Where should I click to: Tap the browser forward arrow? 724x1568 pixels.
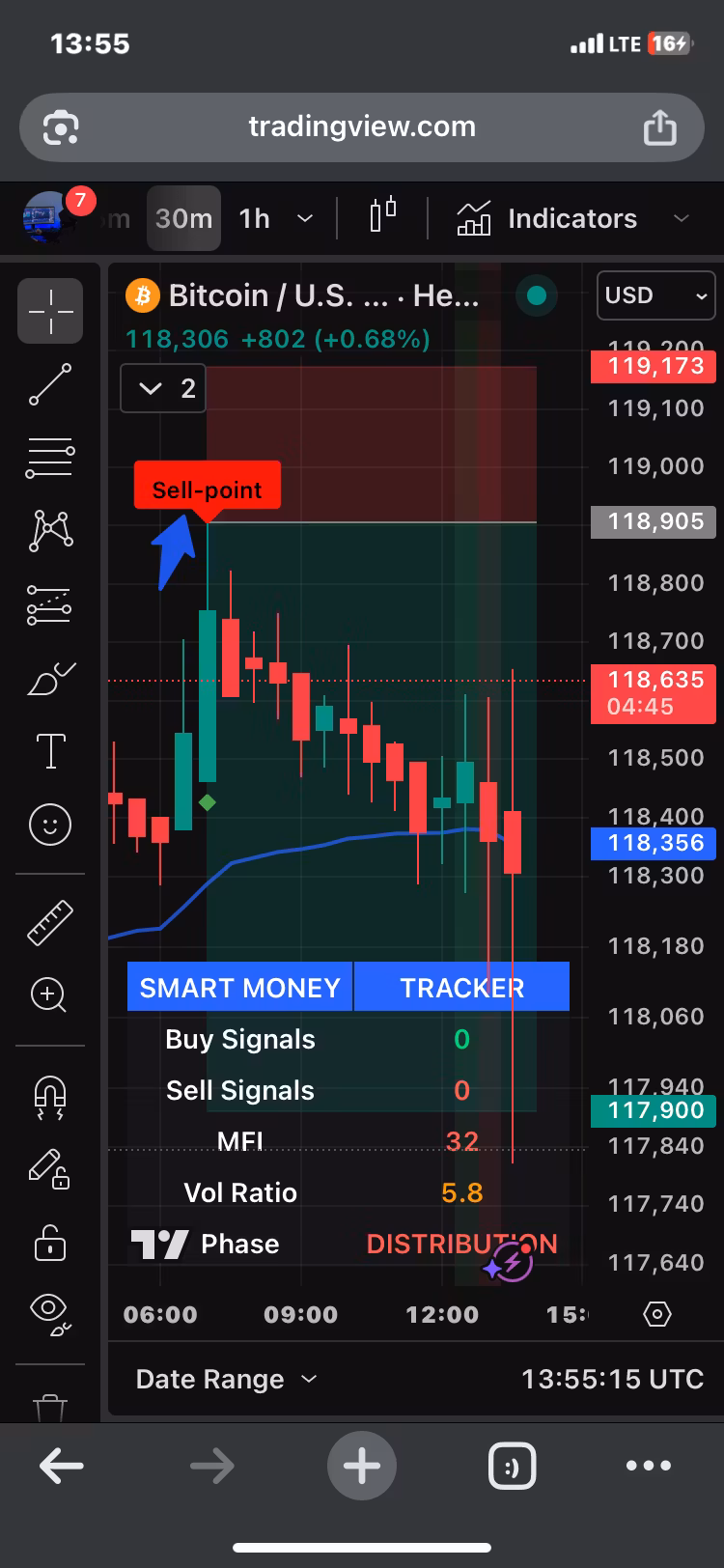coord(211,1466)
